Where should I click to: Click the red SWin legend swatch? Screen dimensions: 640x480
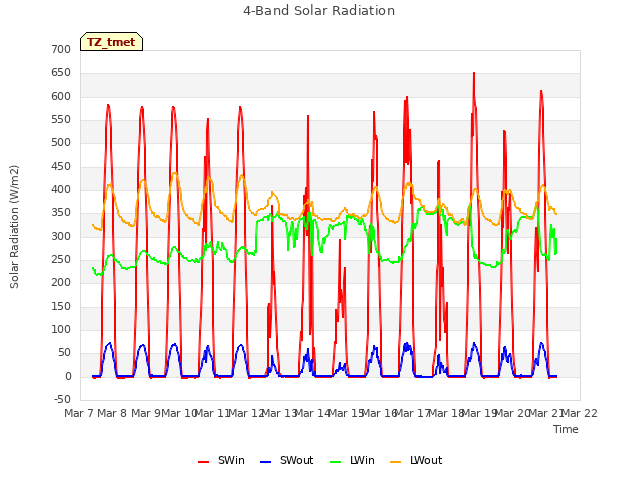coord(204,462)
